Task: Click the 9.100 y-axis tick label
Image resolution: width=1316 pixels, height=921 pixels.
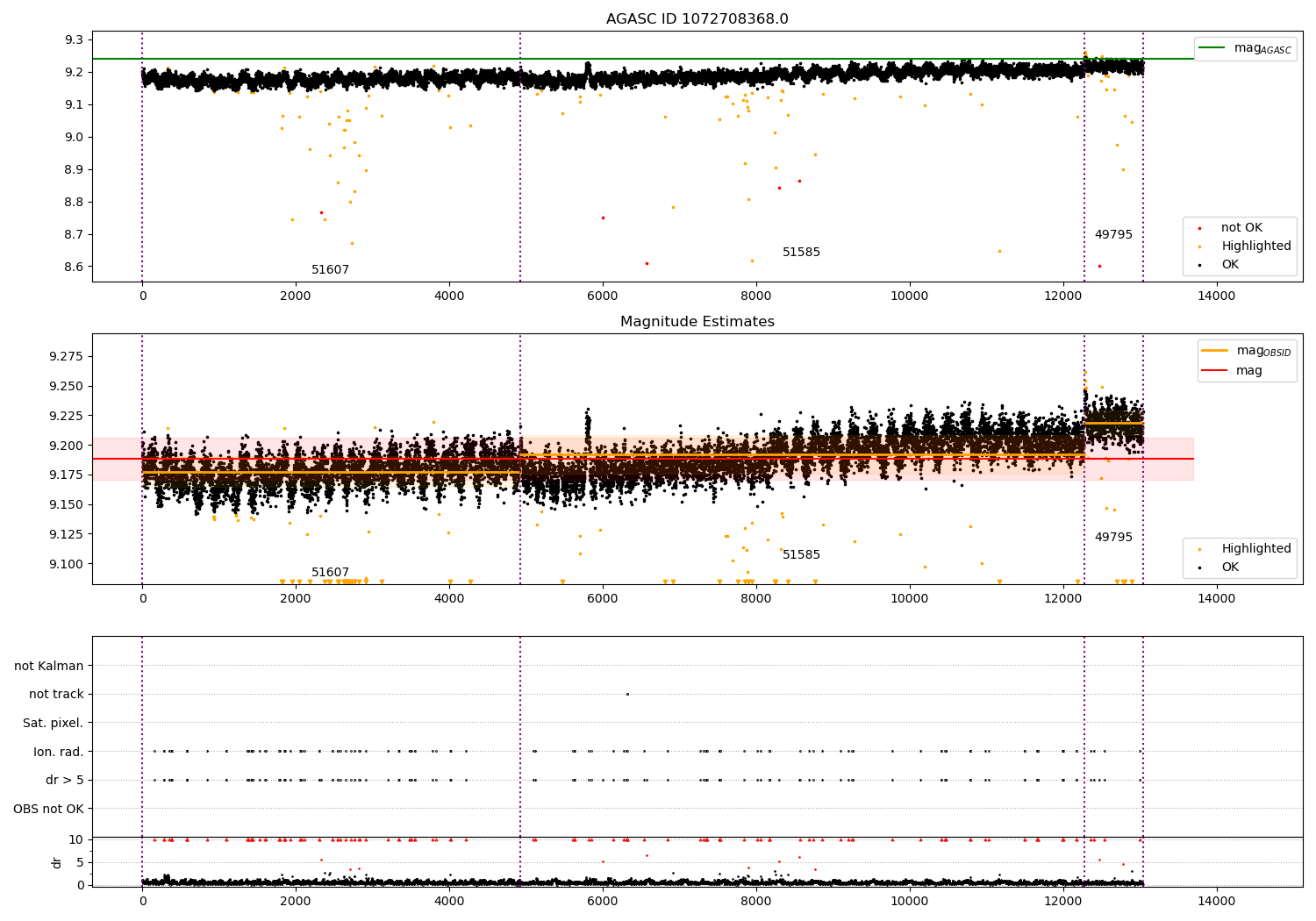Action: tap(67, 565)
